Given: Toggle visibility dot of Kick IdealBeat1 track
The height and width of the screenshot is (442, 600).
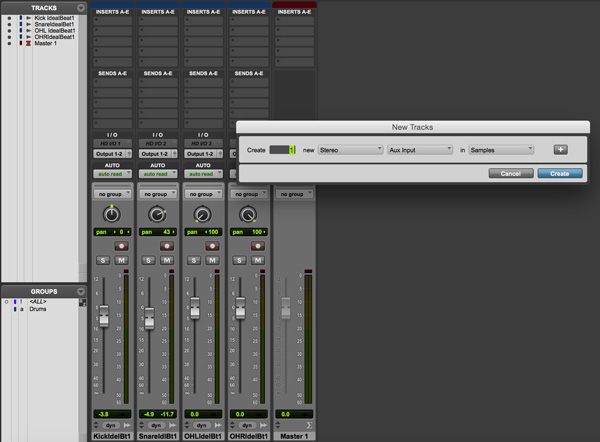Looking at the screenshot, I should pos(9,18).
